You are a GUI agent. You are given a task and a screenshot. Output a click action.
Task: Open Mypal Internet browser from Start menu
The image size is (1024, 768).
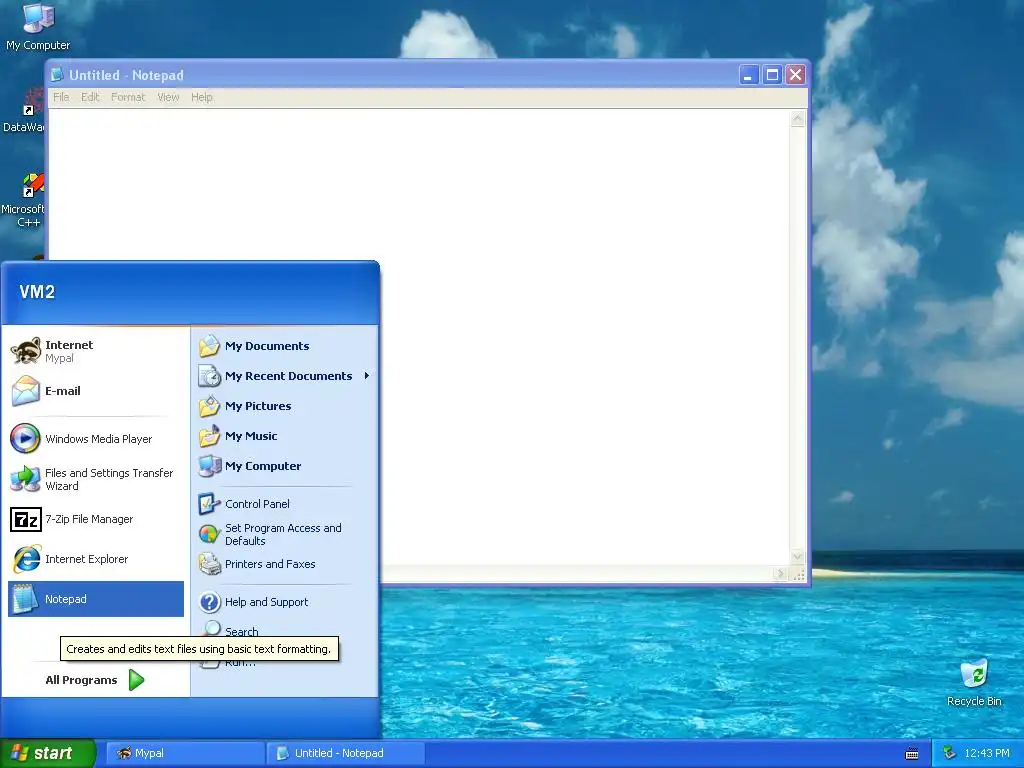96,351
